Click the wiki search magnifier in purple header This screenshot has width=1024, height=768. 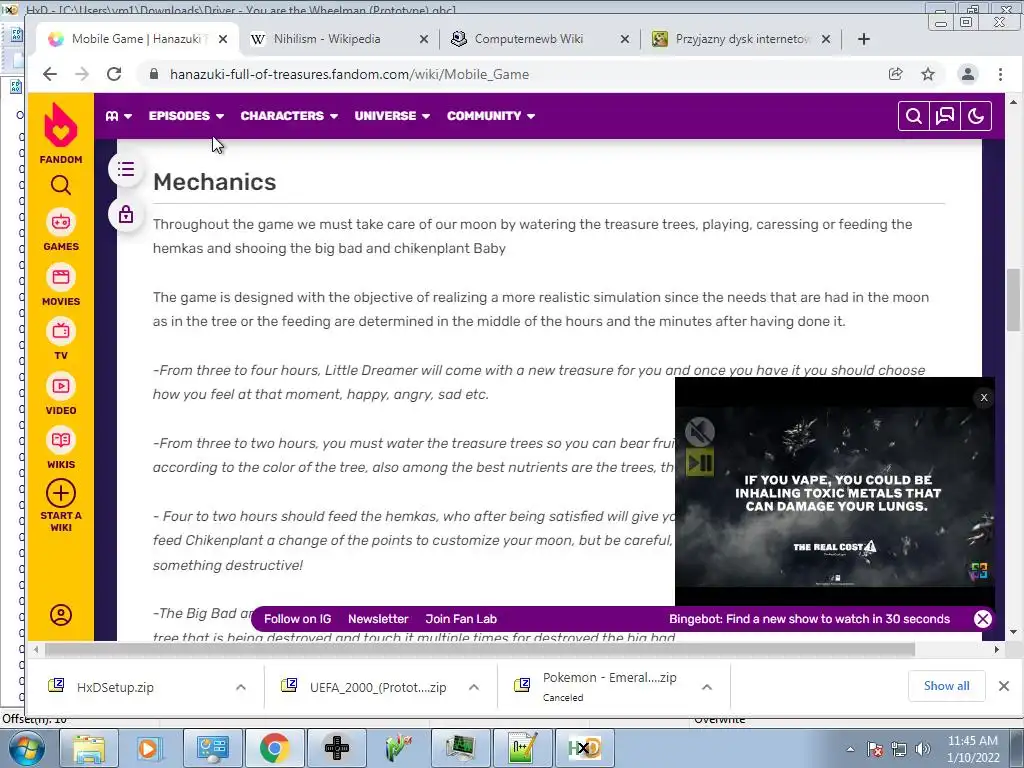click(x=914, y=116)
